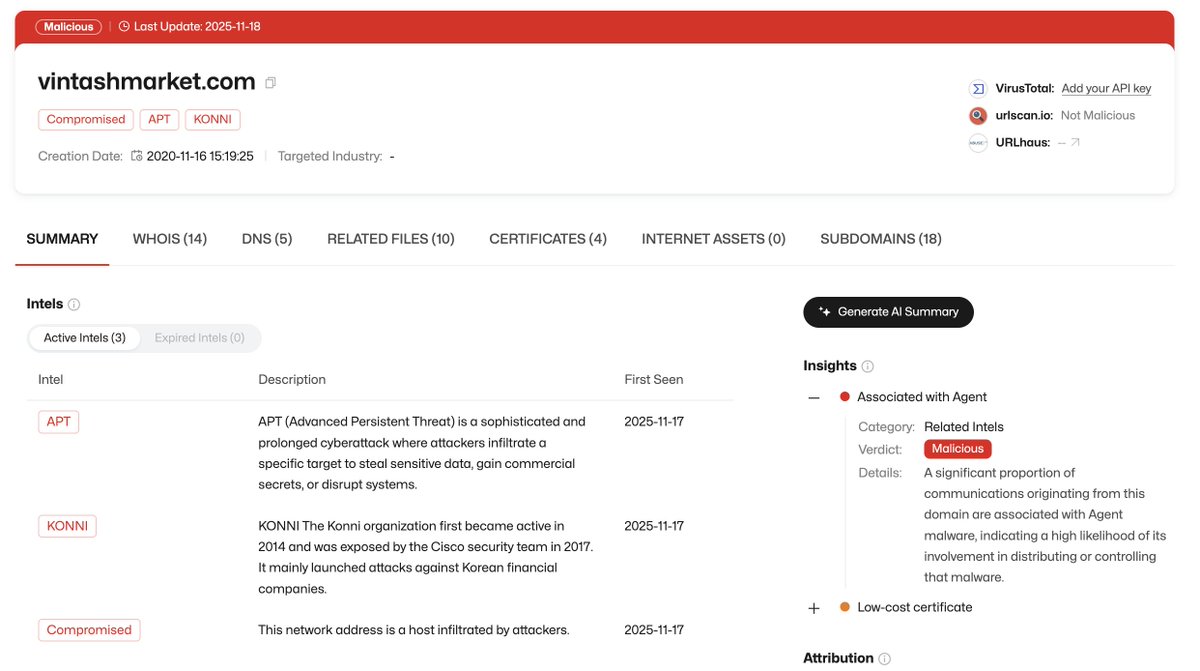Click Associated with Agent details paragraph

1045,525
